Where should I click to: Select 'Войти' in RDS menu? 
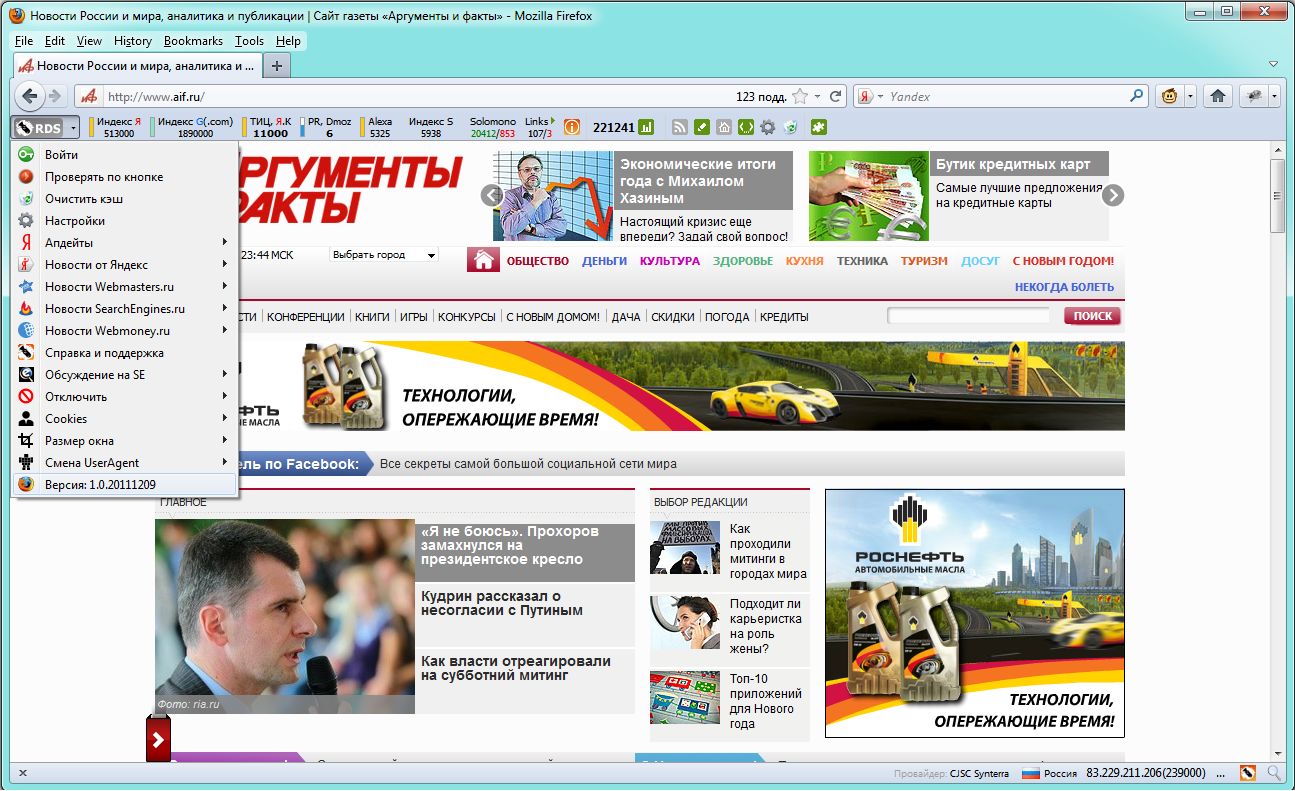(x=125, y=155)
